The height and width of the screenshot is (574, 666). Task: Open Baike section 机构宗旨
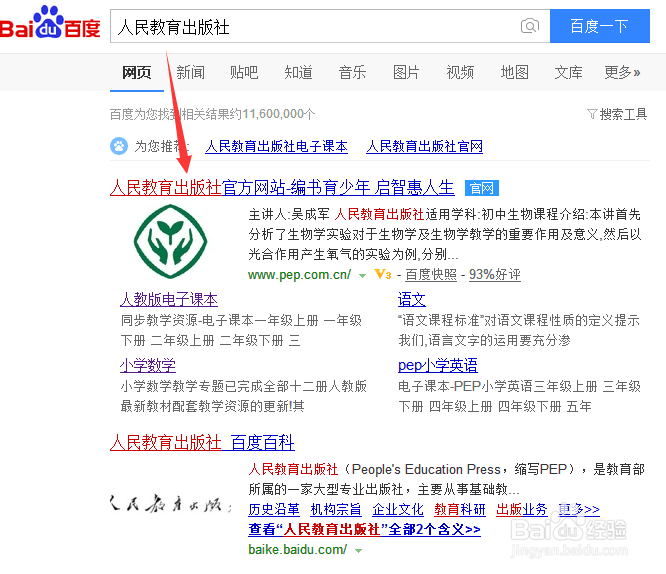click(336, 509)
